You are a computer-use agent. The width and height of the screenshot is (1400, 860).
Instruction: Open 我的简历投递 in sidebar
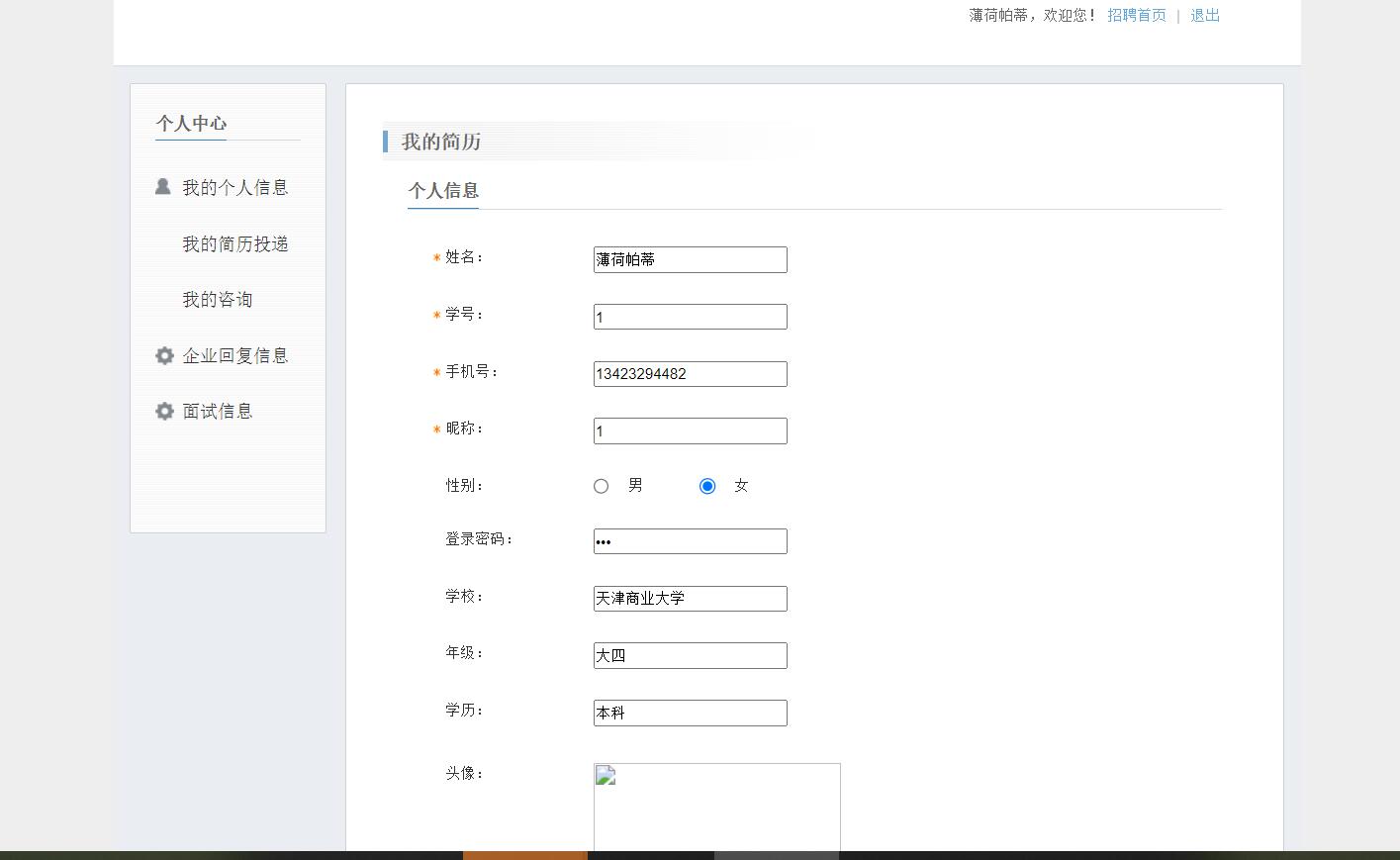click(234, 243)
